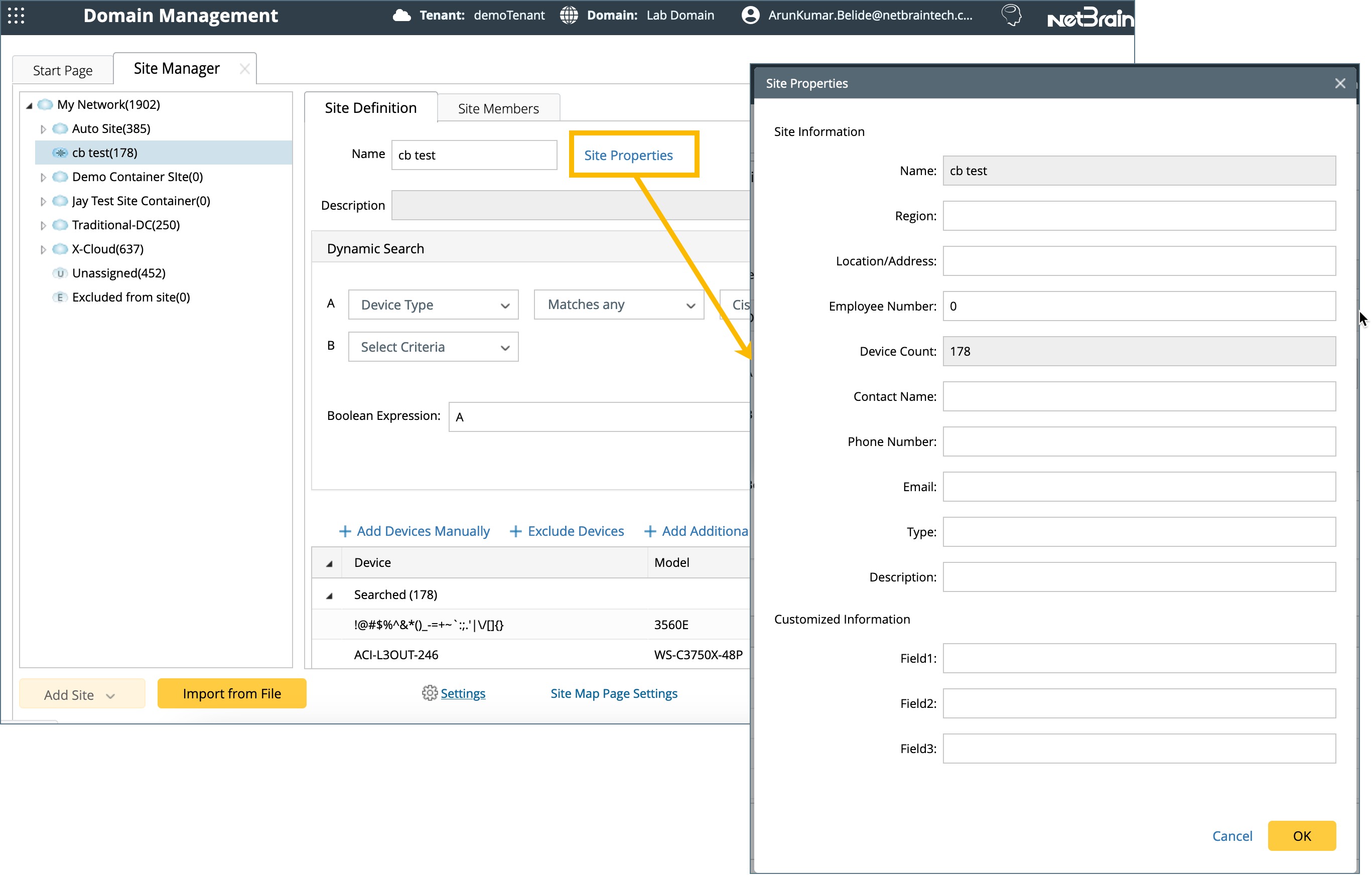This screenshot has width=1372, height=891.
Task: Open Site Properties
Action: (628, 155)
